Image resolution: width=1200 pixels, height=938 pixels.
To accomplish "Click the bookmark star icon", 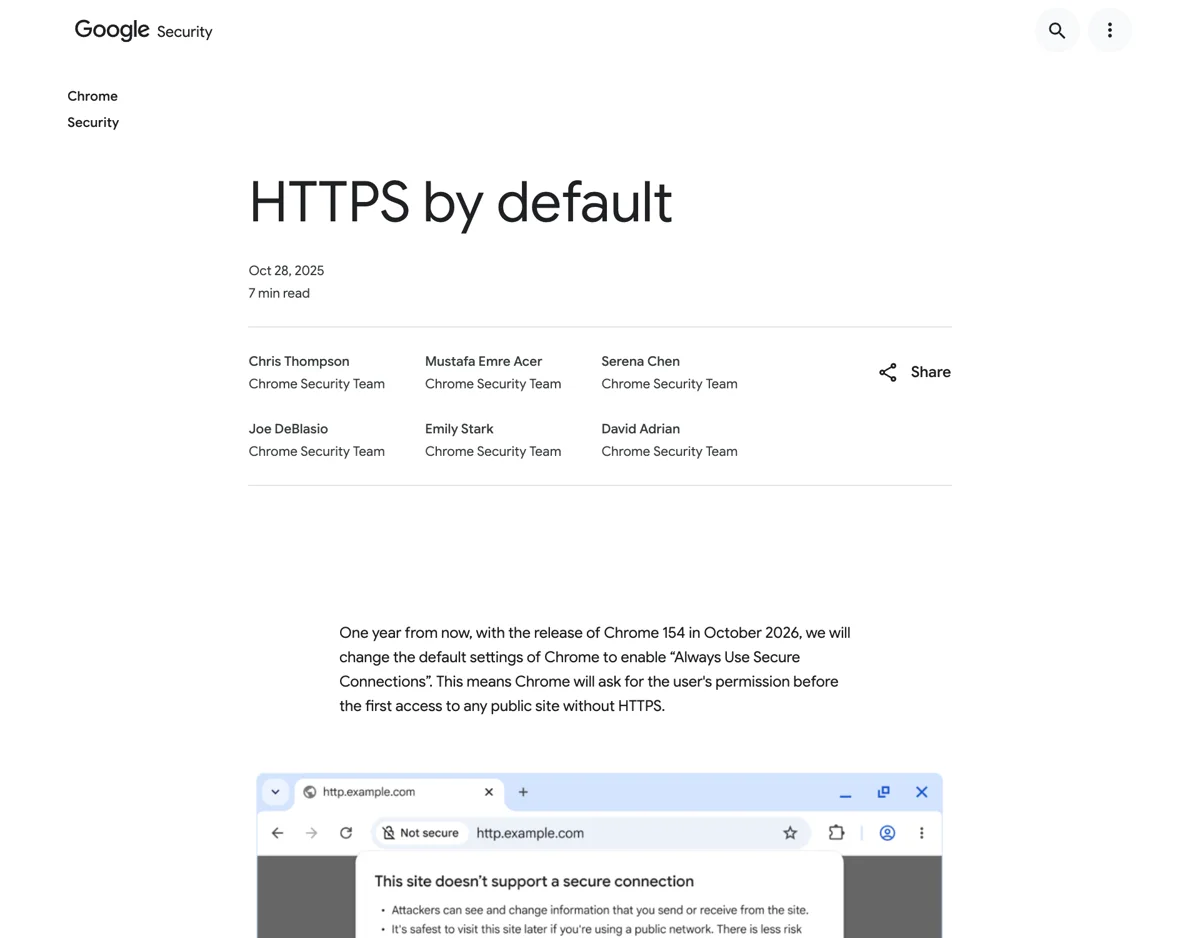I will click(x=790, y=833).
